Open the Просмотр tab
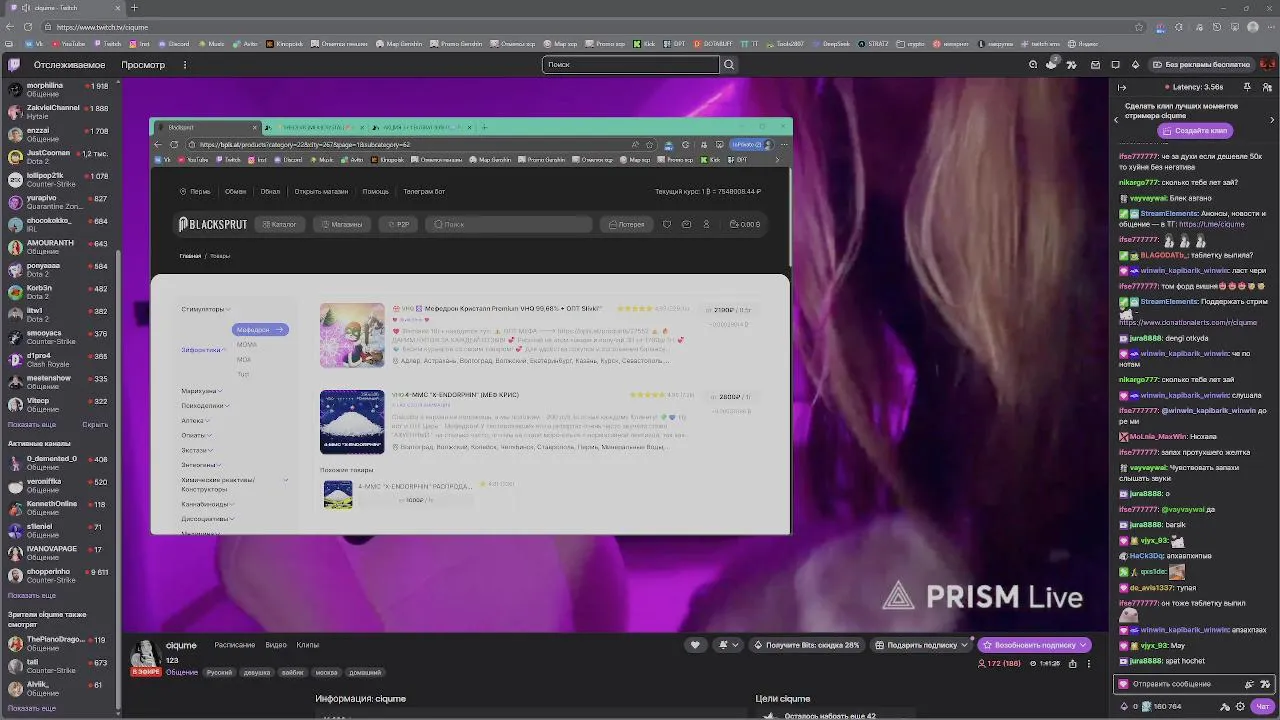Viewport: 1280px width, 720px height. click(143, 65)
